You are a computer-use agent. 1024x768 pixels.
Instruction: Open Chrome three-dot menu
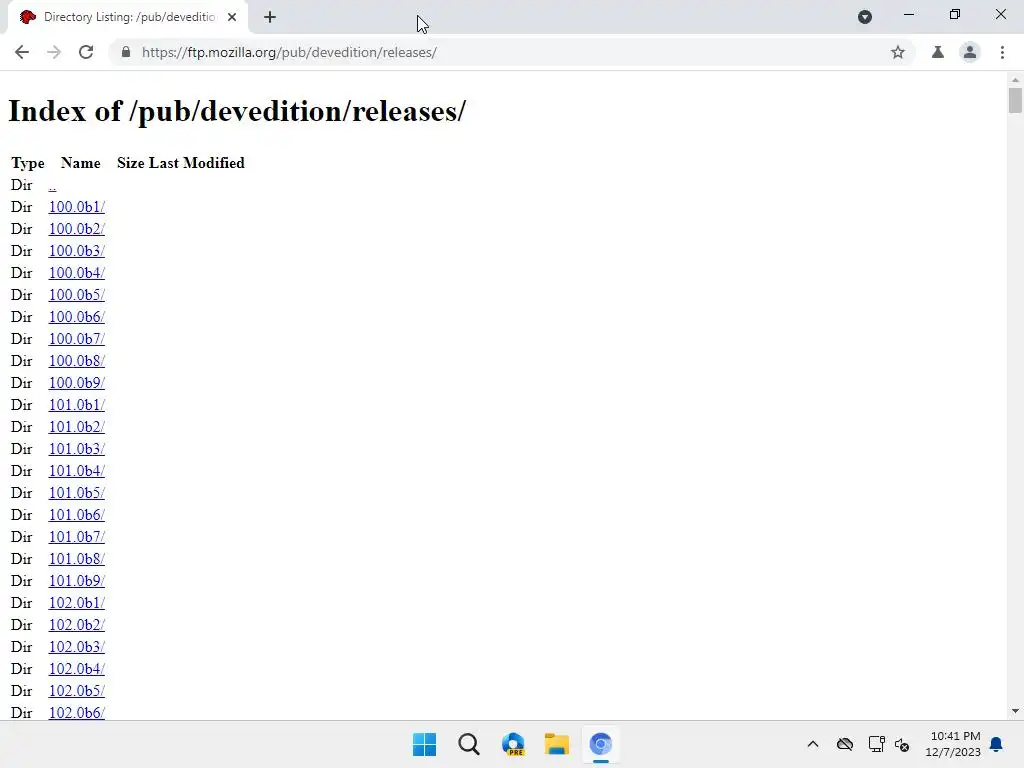[1002, 52]
